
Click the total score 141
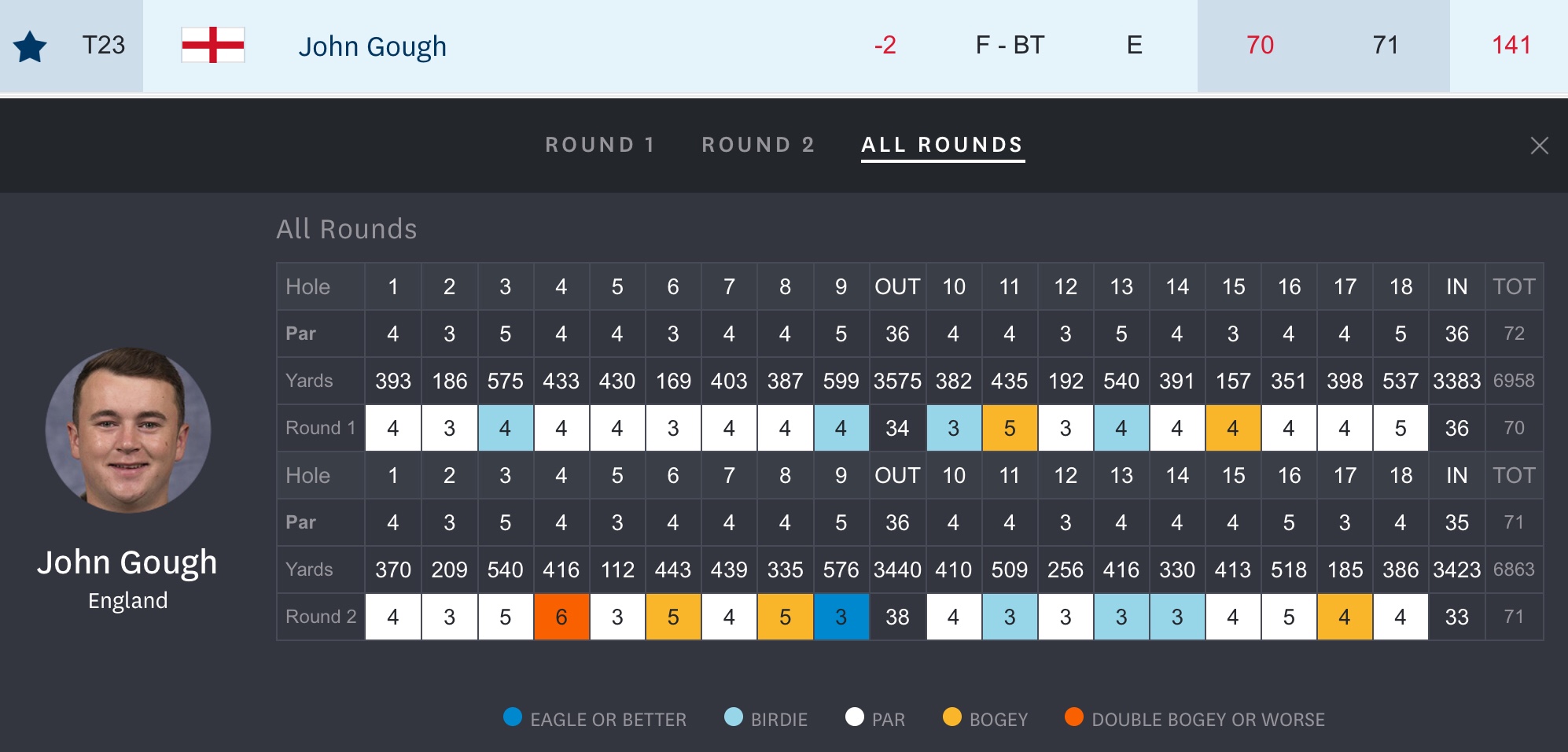pyautogui.click(x=1511, y=45)
